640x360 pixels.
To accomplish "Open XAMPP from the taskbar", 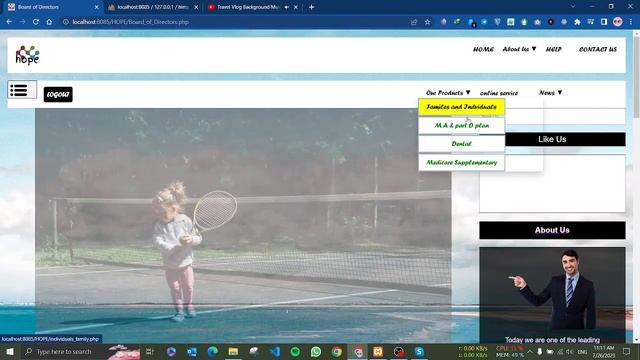I will coord(378,351).
